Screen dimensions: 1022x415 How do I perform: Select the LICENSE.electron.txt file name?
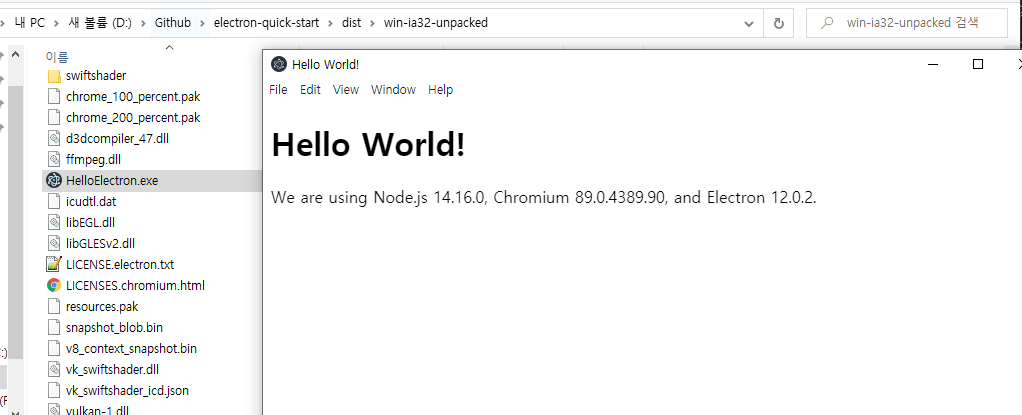pos(120,264)
